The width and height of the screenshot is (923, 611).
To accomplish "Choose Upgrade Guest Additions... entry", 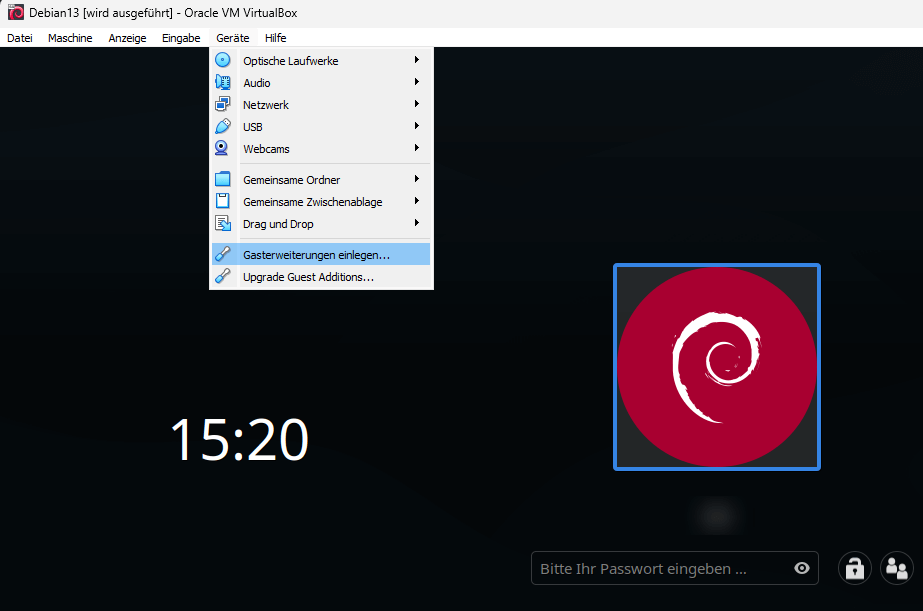I will tap(321, 277).
